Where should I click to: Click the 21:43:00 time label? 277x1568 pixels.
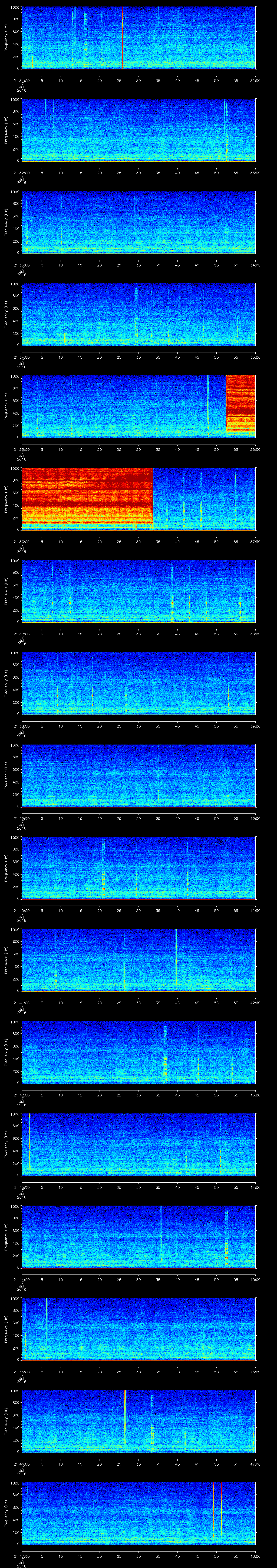pos(21,1187)
